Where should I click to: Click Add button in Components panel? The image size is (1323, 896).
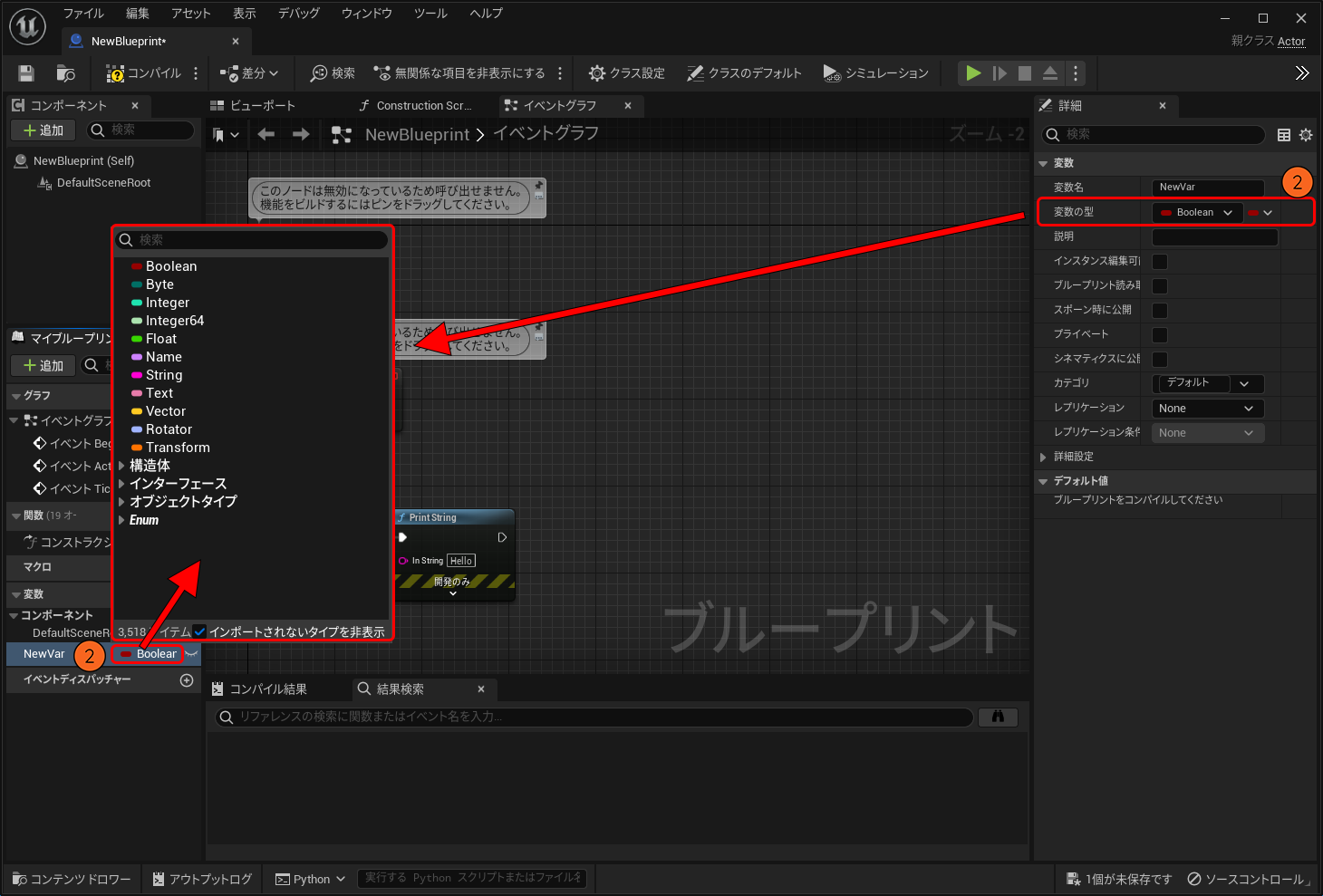click(x=43, y=130)
